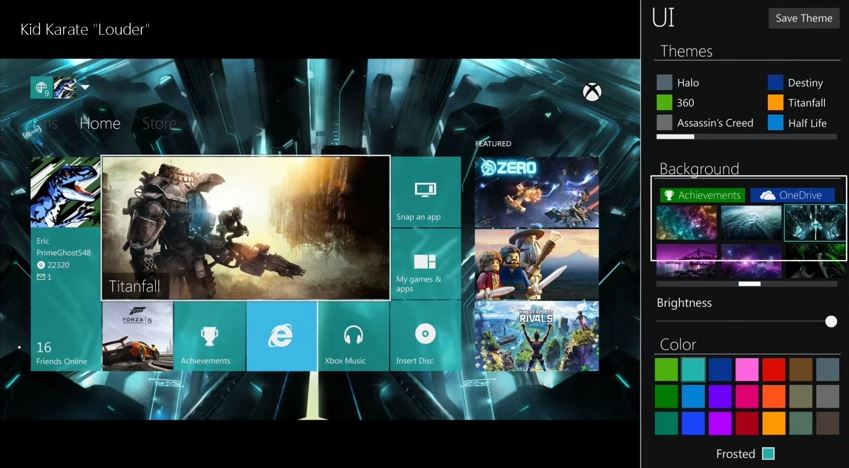Viewport: 849px width, 468px height.
Task: Open the Xbox Music headphones tile
Action: (x=353, y=336)
